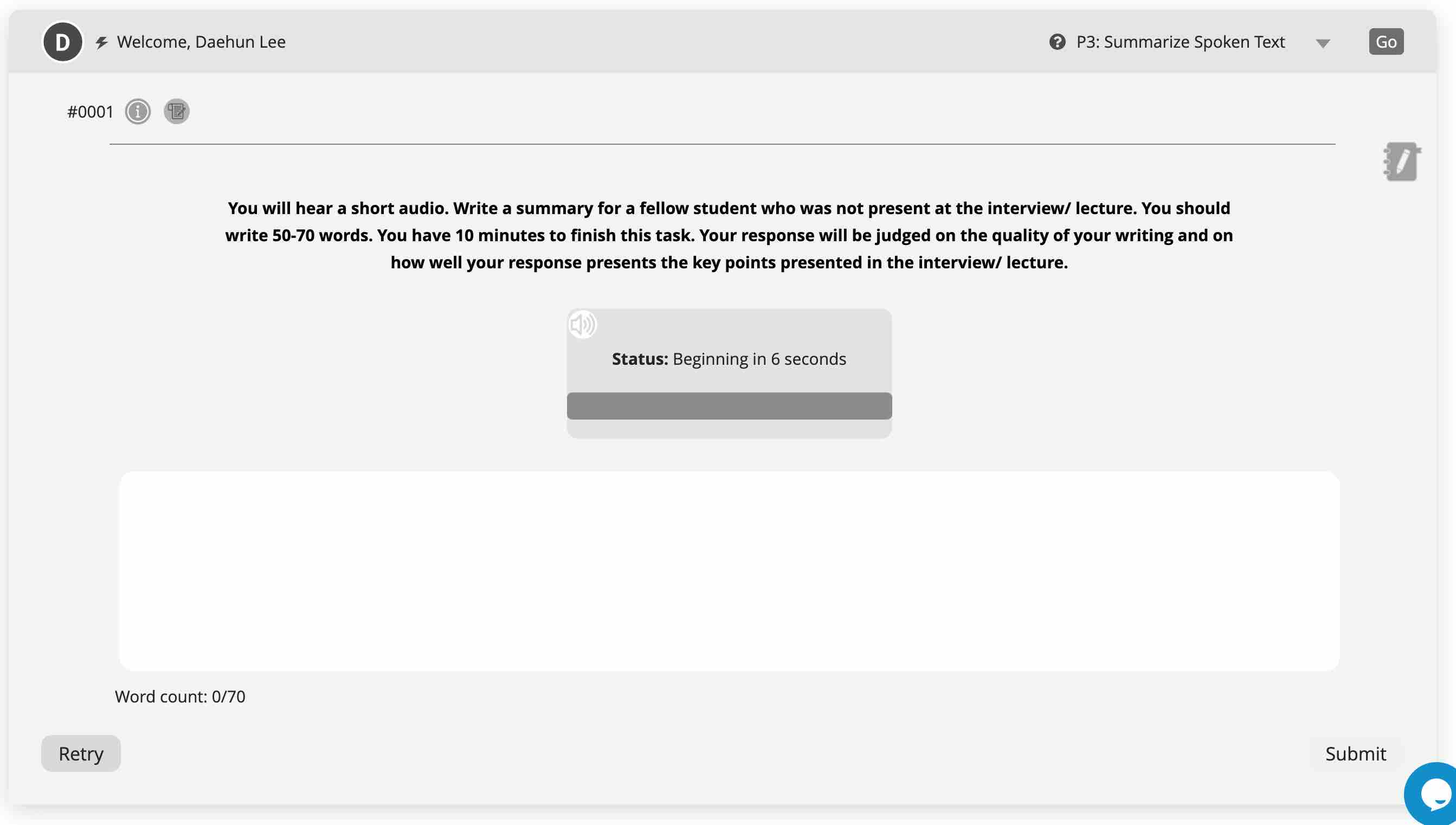Image resolution: width=1456 pixels, height=825 pixels.
Task: Click the text input writing area
Action: pos(729,571)
